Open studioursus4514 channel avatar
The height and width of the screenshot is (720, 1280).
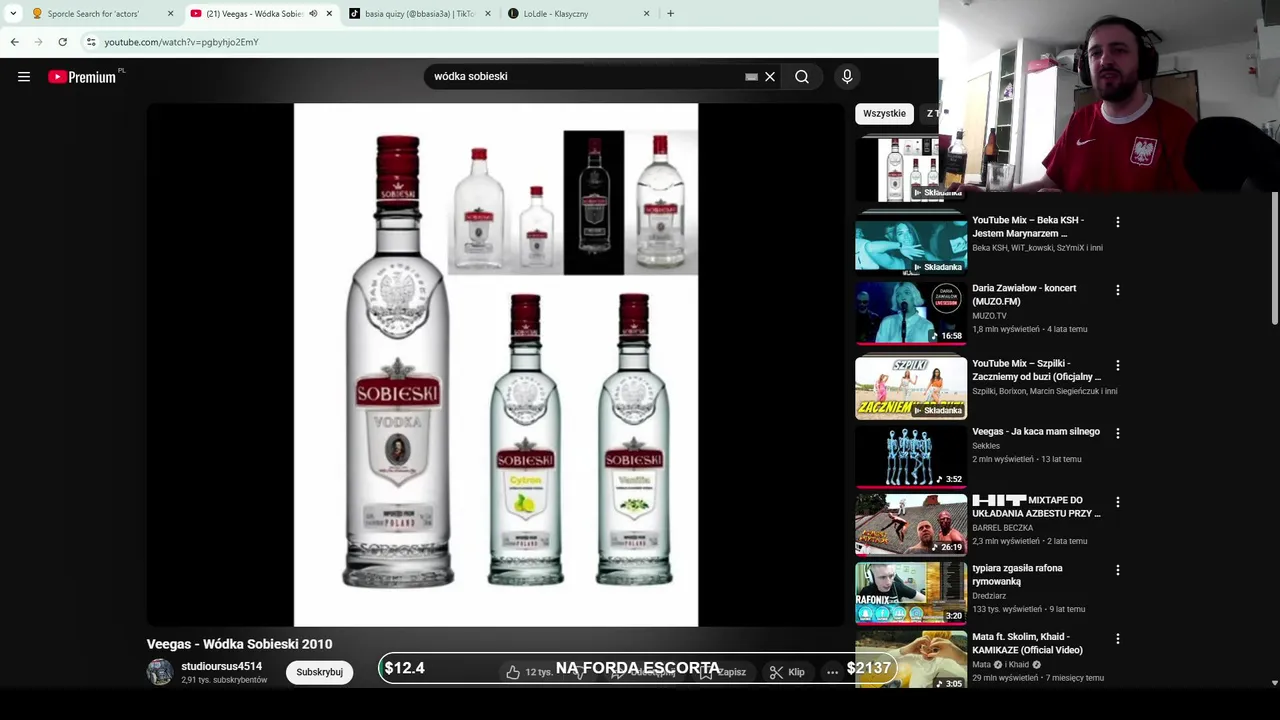coord(160,672)
